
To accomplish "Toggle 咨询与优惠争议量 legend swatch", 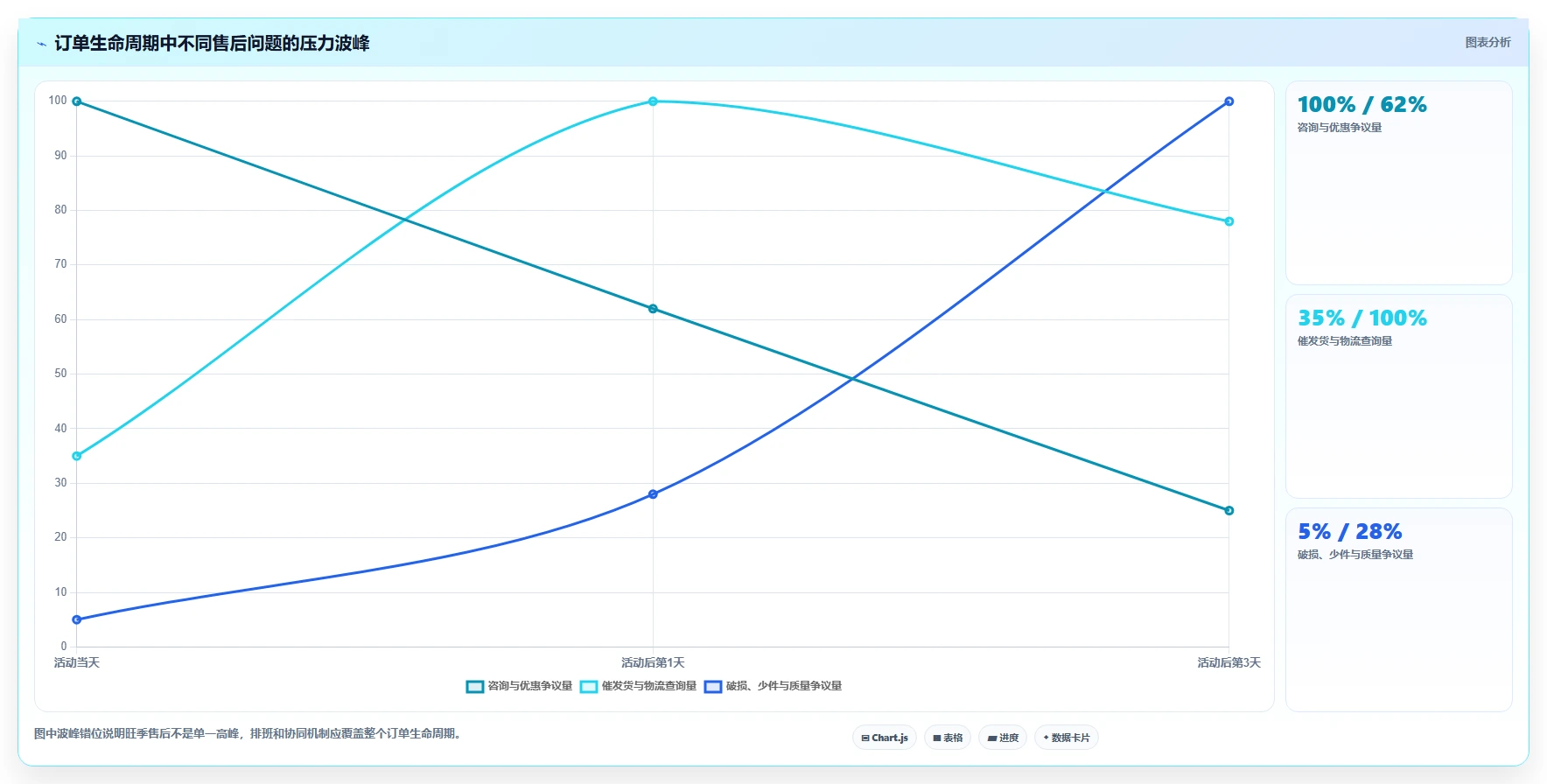I will pyautogui.click(x=475, y=686).
